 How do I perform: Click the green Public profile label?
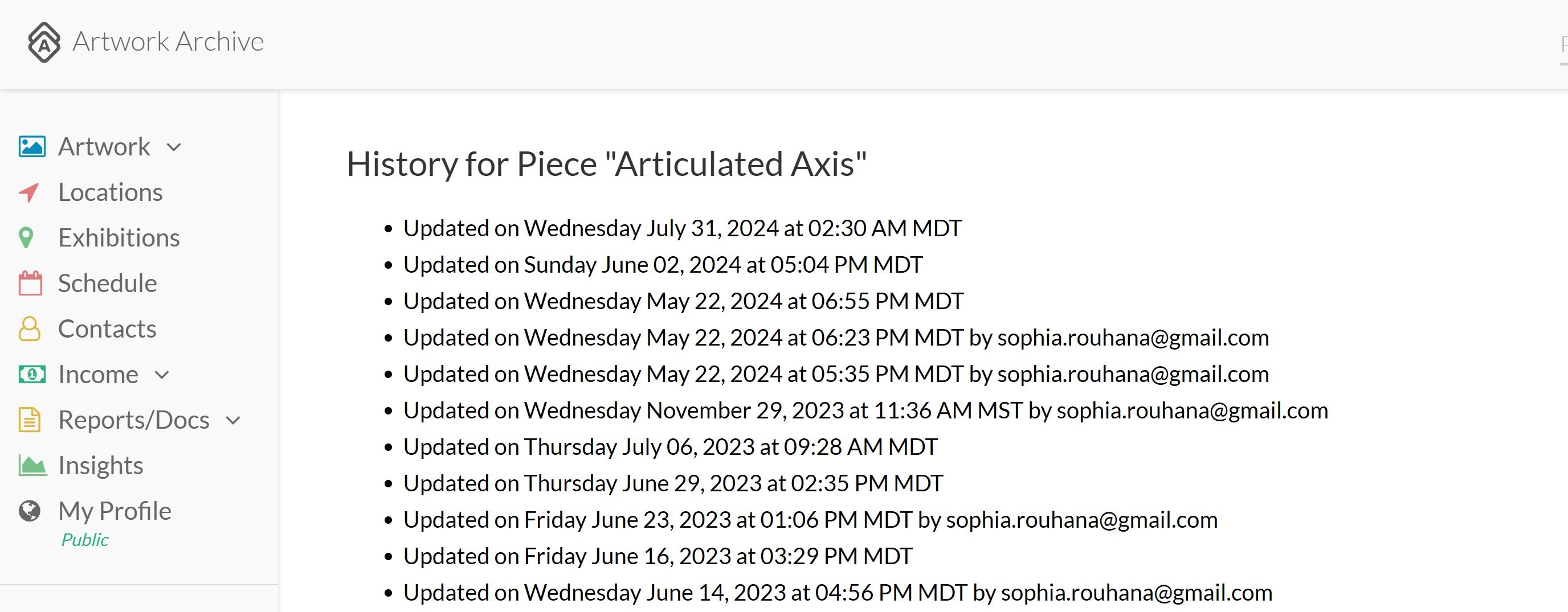coord(84,540)
